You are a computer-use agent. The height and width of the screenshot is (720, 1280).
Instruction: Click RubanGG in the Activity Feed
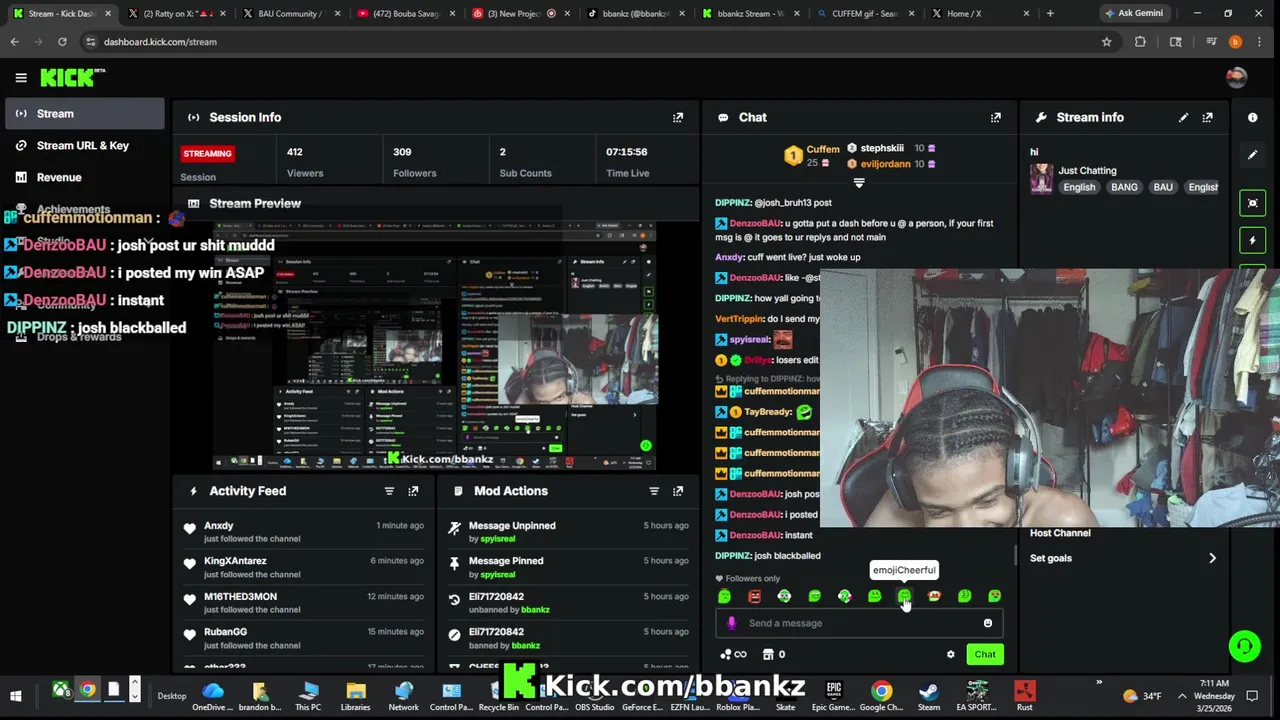tap(225, 632)
